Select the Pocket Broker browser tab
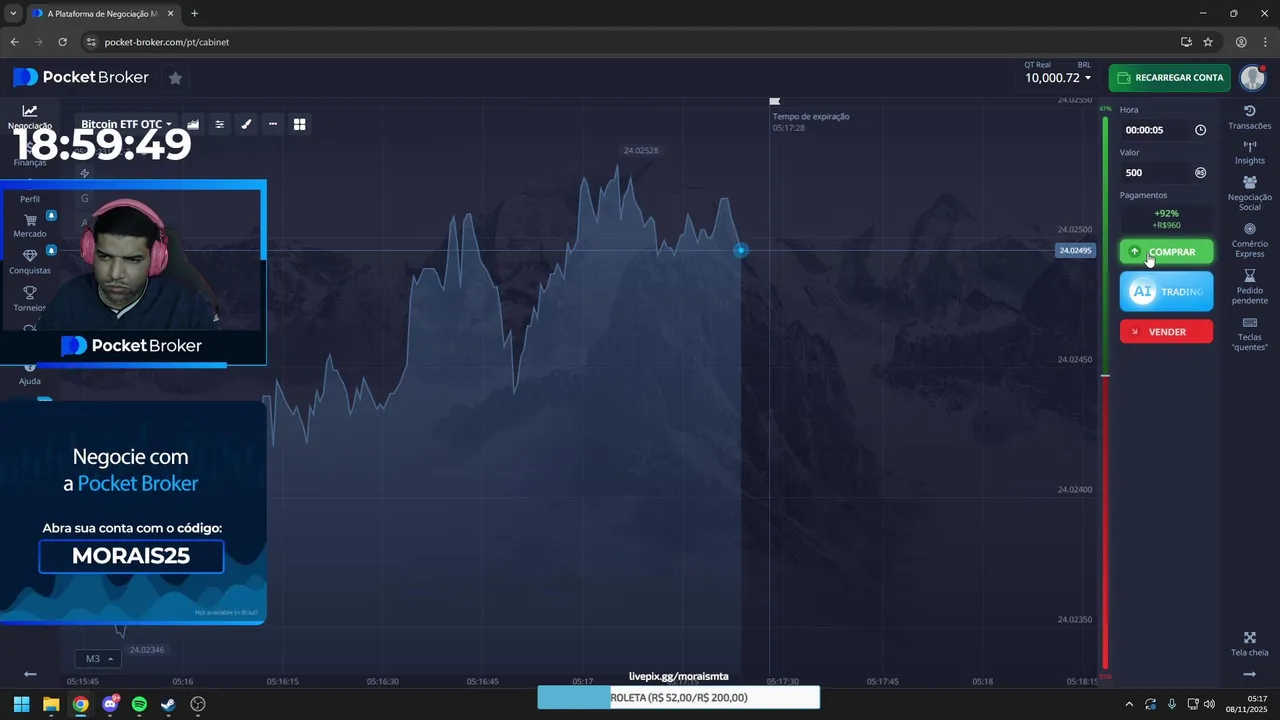The height and width of the screenshot is (720, 1280). pyautogui.click(x=103, y=14)
